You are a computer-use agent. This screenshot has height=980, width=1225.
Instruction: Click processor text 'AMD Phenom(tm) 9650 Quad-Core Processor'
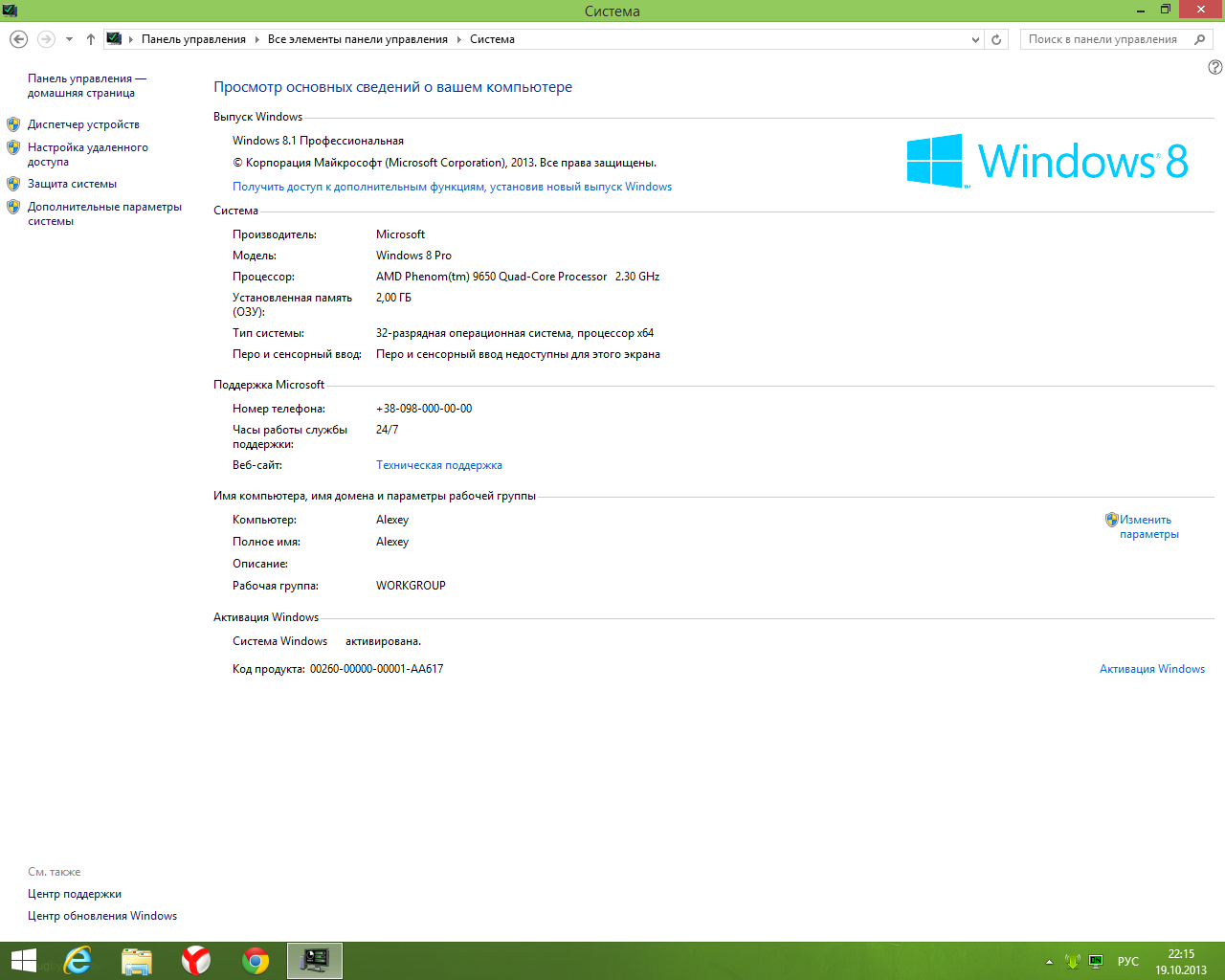click(491, 277)
